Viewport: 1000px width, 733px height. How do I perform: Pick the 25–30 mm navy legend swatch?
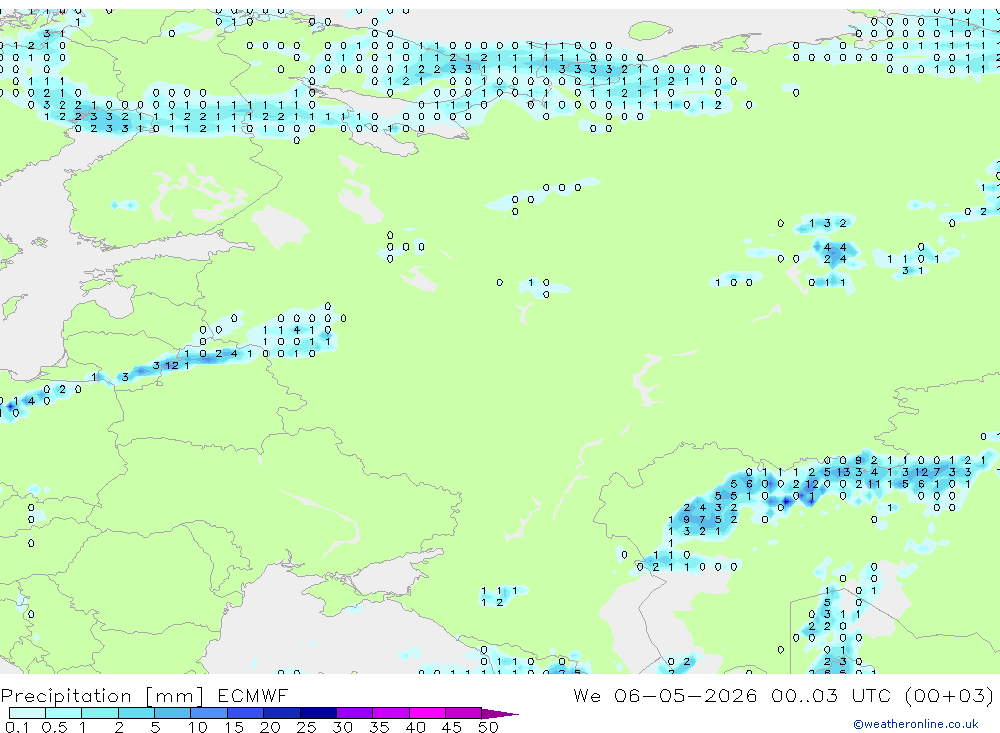pos(318,713)
